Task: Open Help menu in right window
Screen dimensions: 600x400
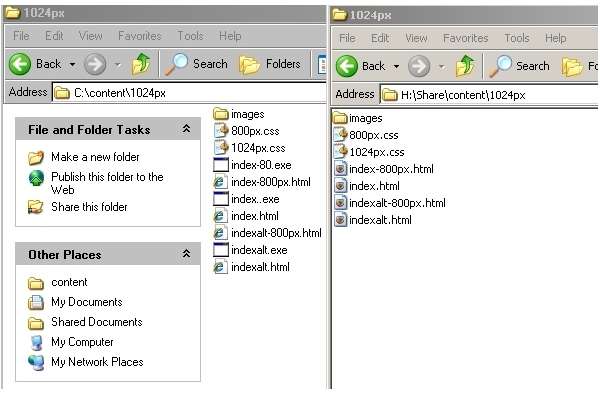Action: click(x=556, y=38)
